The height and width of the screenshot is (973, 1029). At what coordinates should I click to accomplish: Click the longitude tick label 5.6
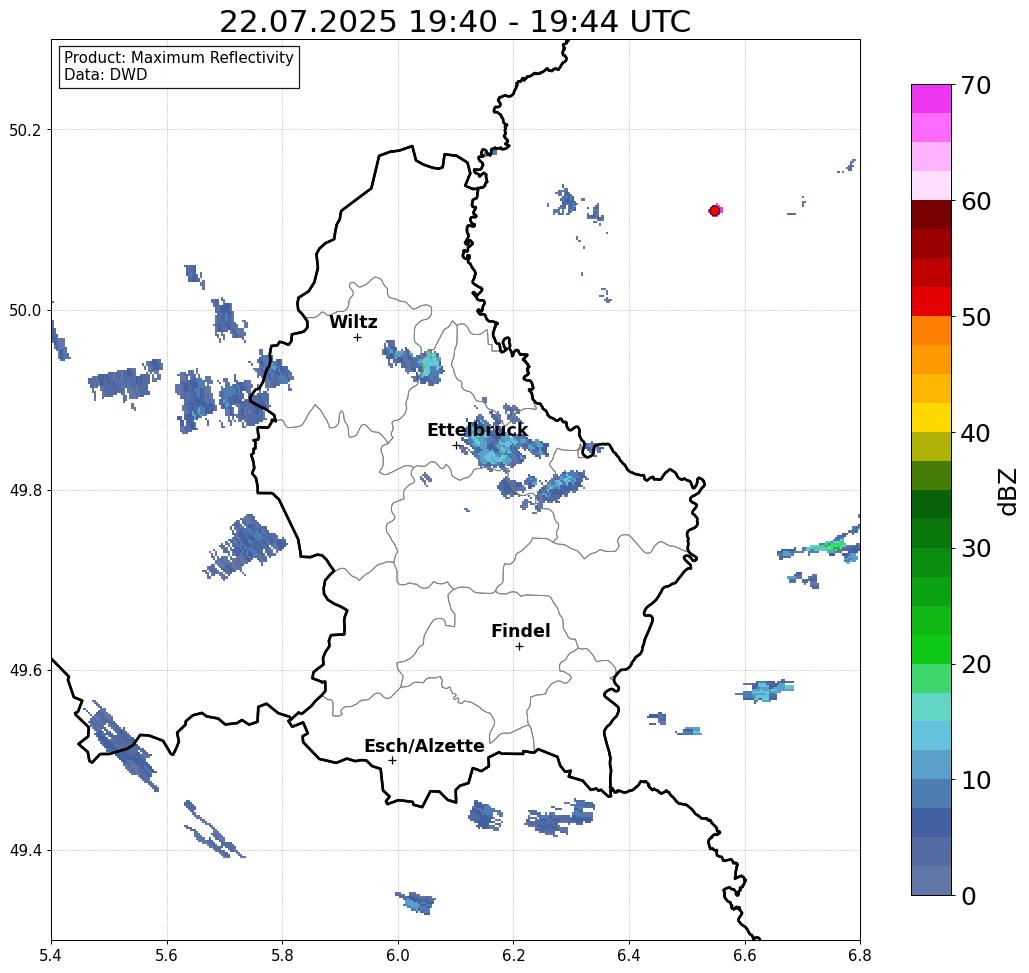[167, 955]
